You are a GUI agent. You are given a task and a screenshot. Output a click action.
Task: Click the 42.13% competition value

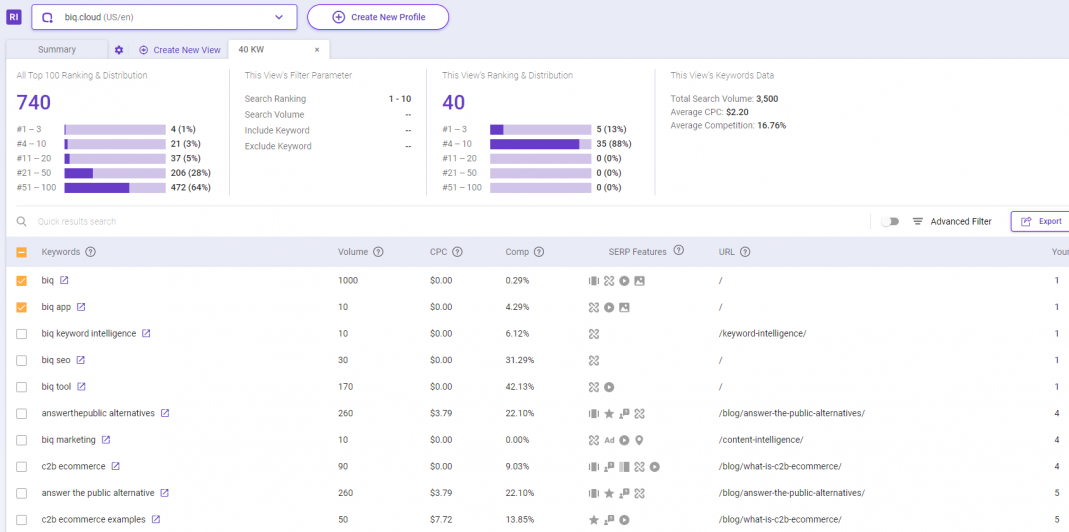click(520, 387)
